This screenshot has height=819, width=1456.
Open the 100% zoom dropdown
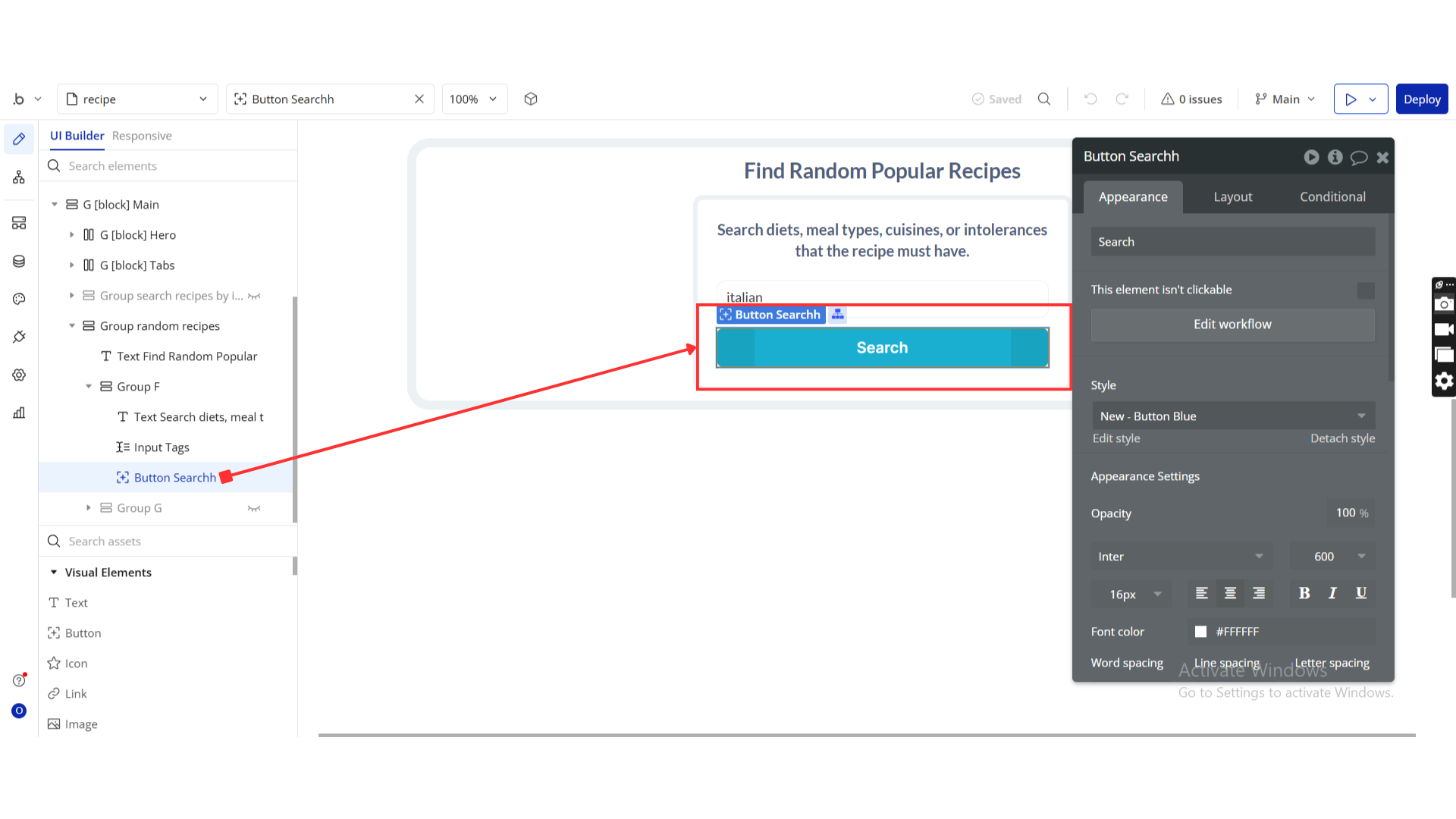click(x=474, y=99)
